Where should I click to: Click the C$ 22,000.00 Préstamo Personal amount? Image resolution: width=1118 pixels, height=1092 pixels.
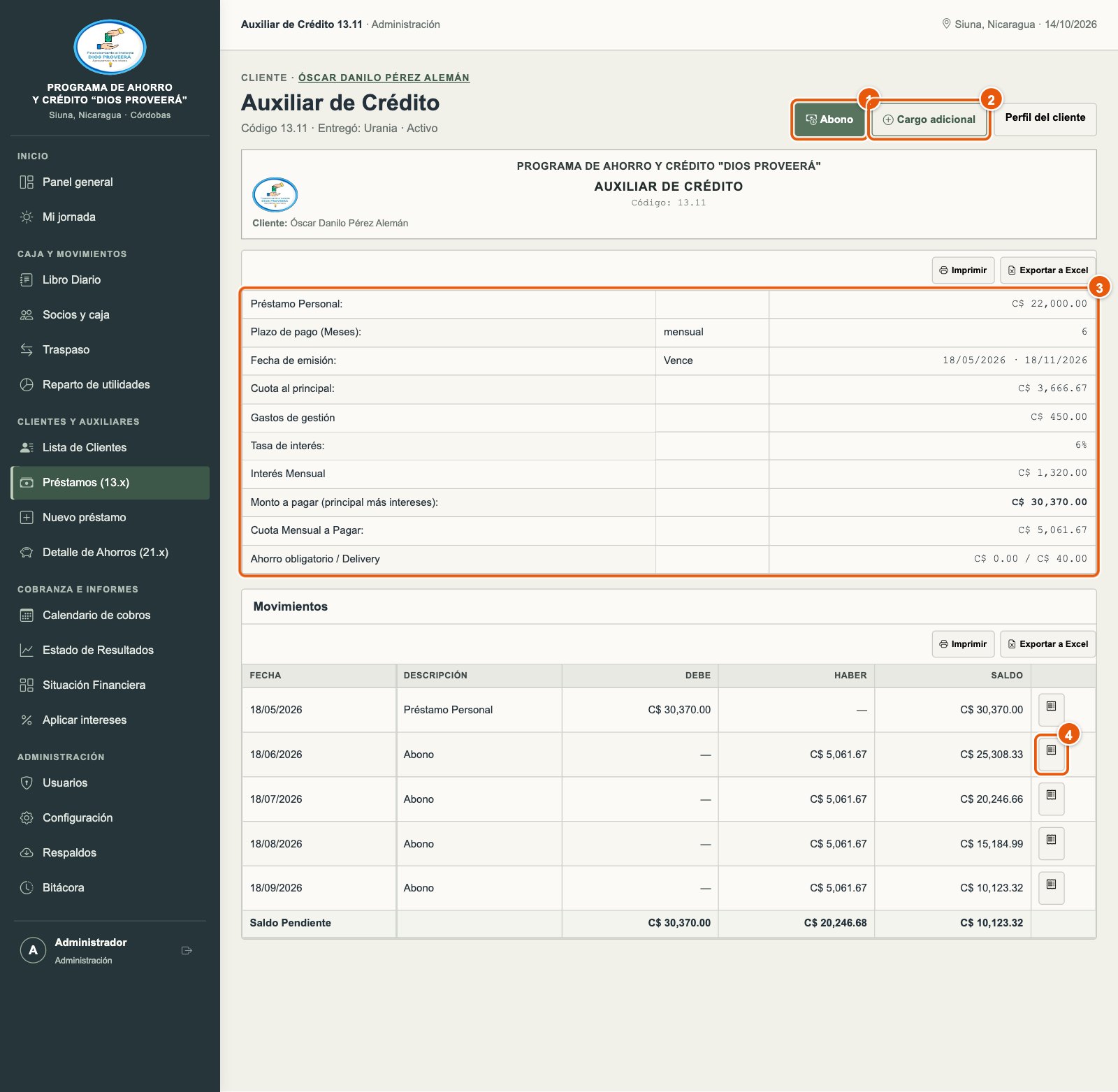[1049, 304]
